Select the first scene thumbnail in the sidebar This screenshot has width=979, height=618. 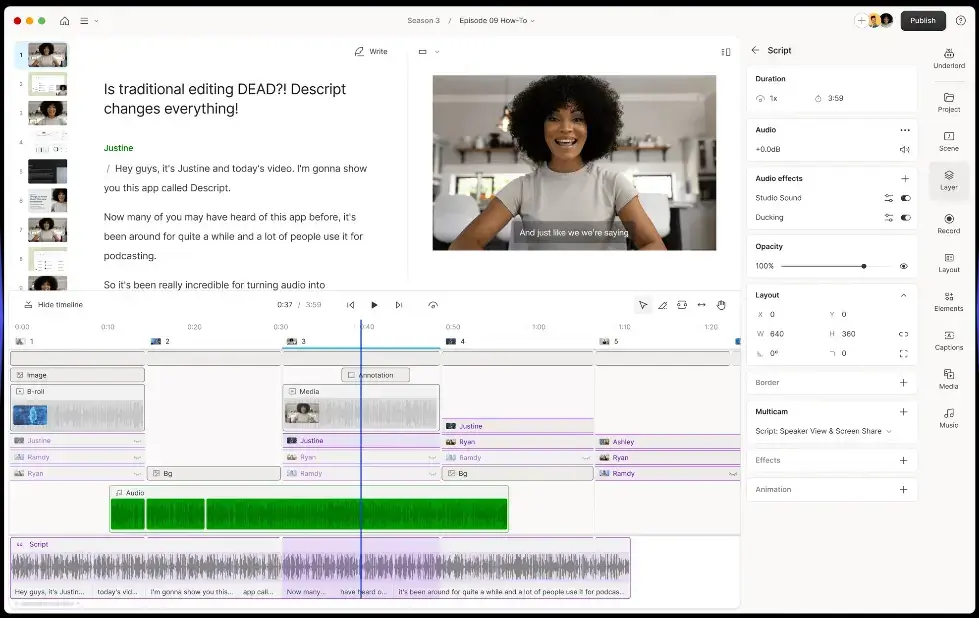44,54
